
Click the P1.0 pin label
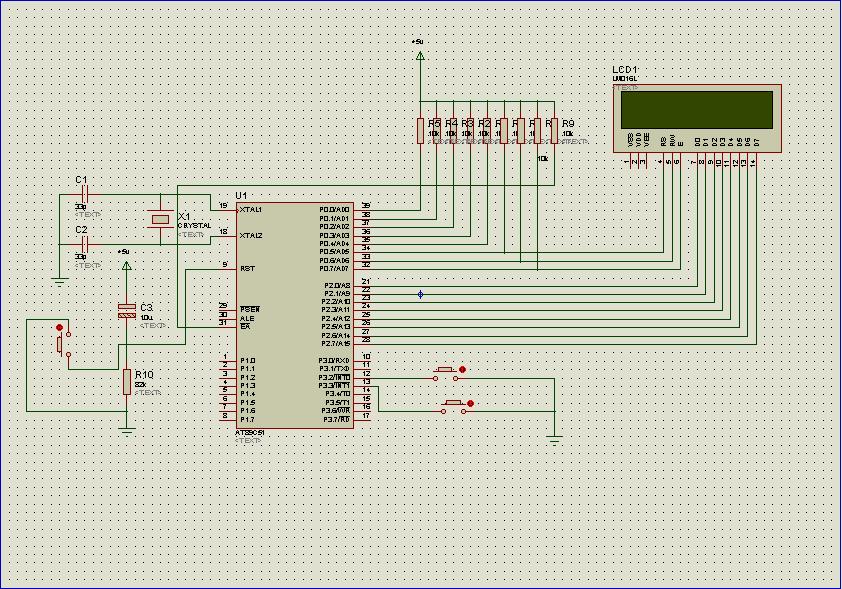coord(248,361)
